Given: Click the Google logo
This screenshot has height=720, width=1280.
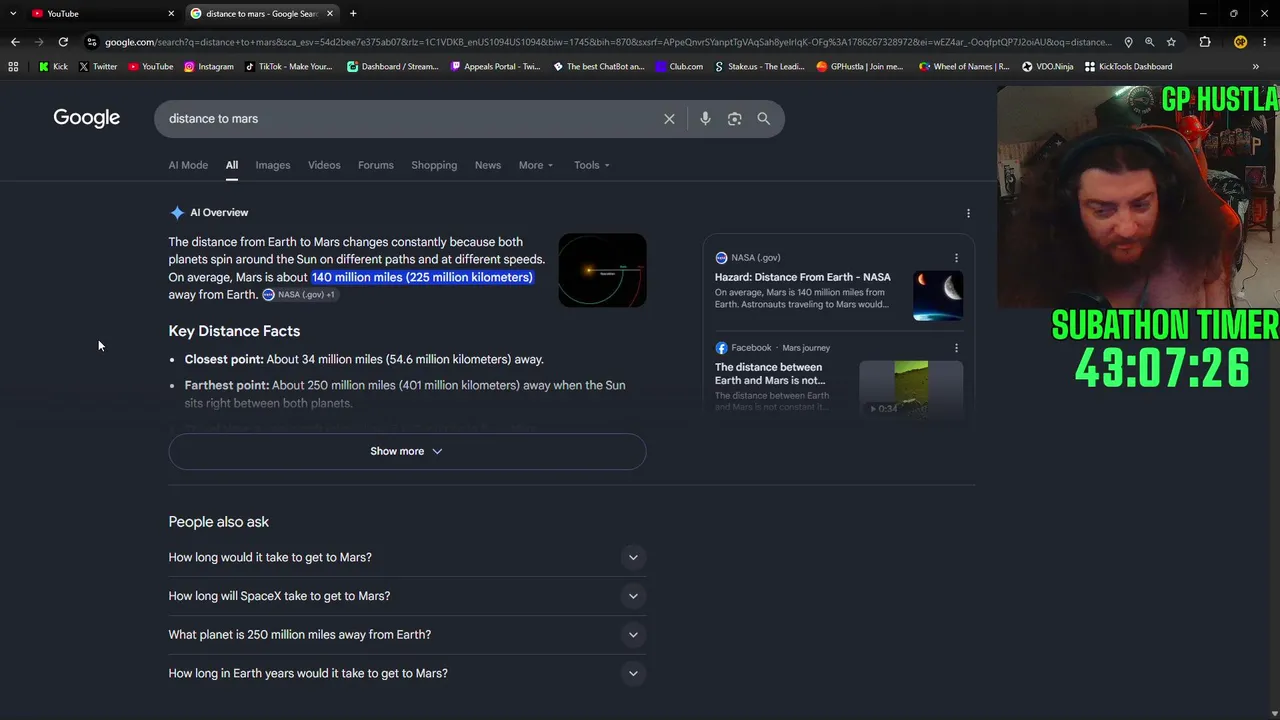Looking at the screenshot, I should [x=87, y=118].
